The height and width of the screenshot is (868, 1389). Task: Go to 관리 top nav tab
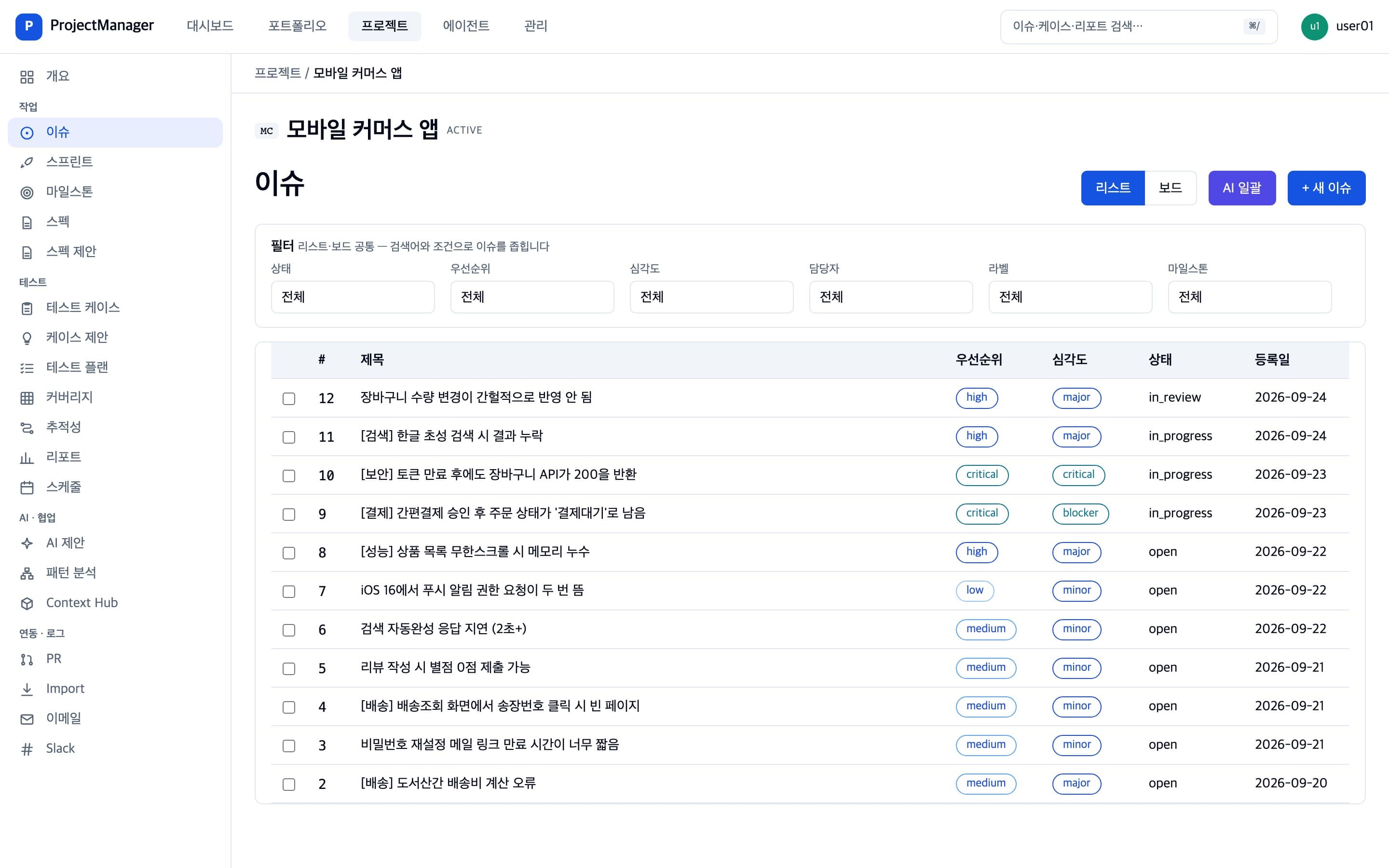point(535,26)
